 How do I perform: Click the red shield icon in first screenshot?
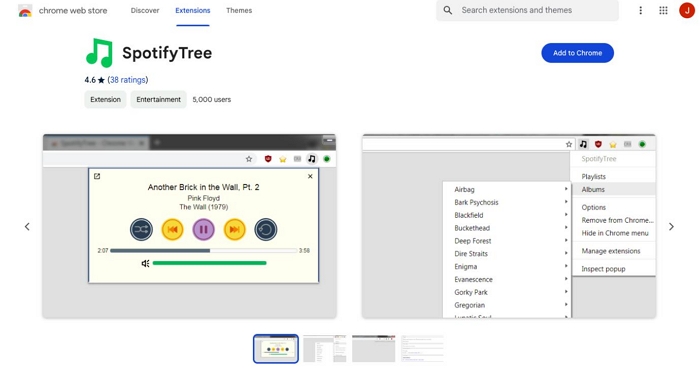point(268,159)
